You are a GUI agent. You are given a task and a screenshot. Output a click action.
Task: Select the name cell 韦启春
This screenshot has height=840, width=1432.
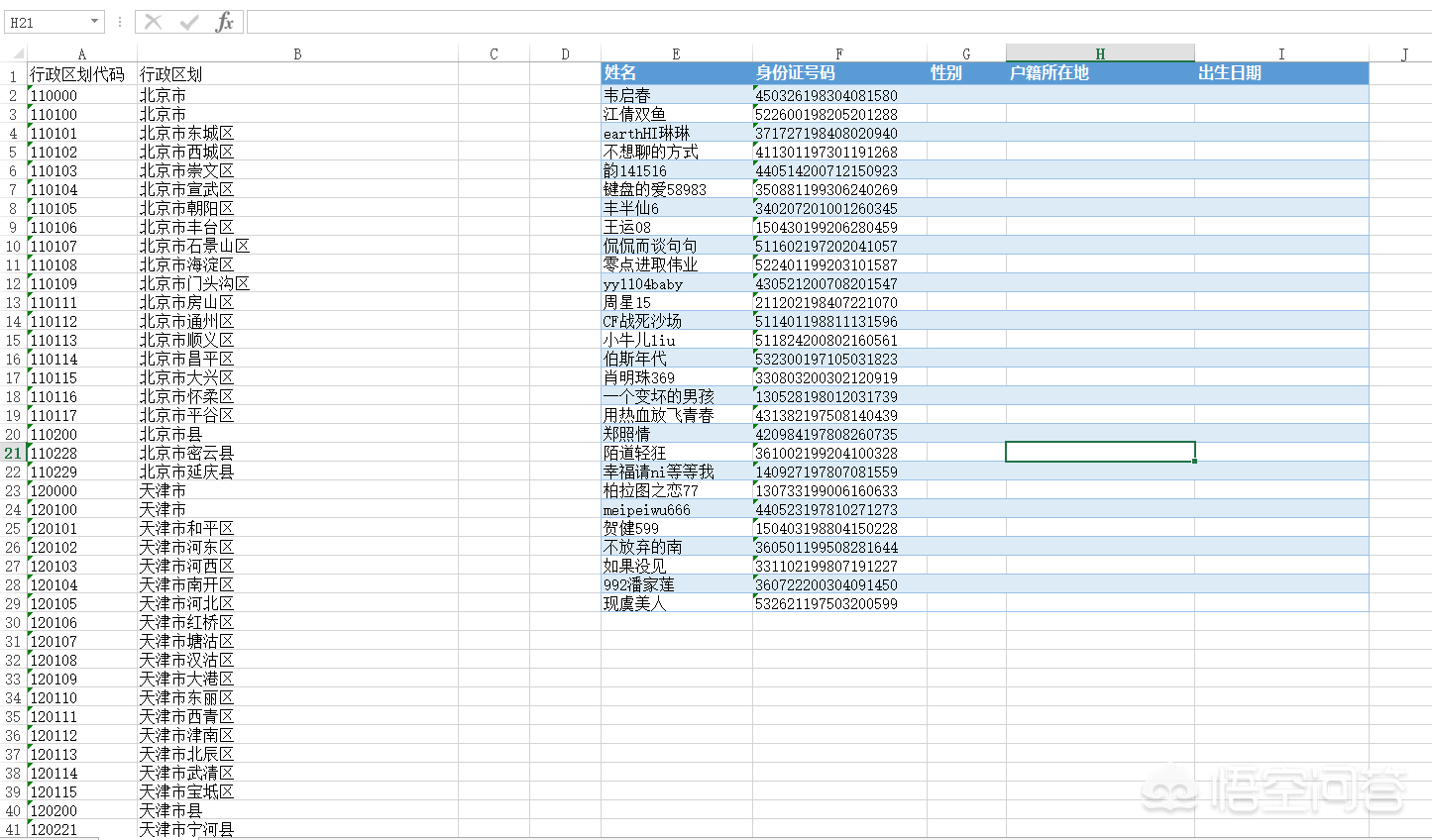[x=676, y=95]
